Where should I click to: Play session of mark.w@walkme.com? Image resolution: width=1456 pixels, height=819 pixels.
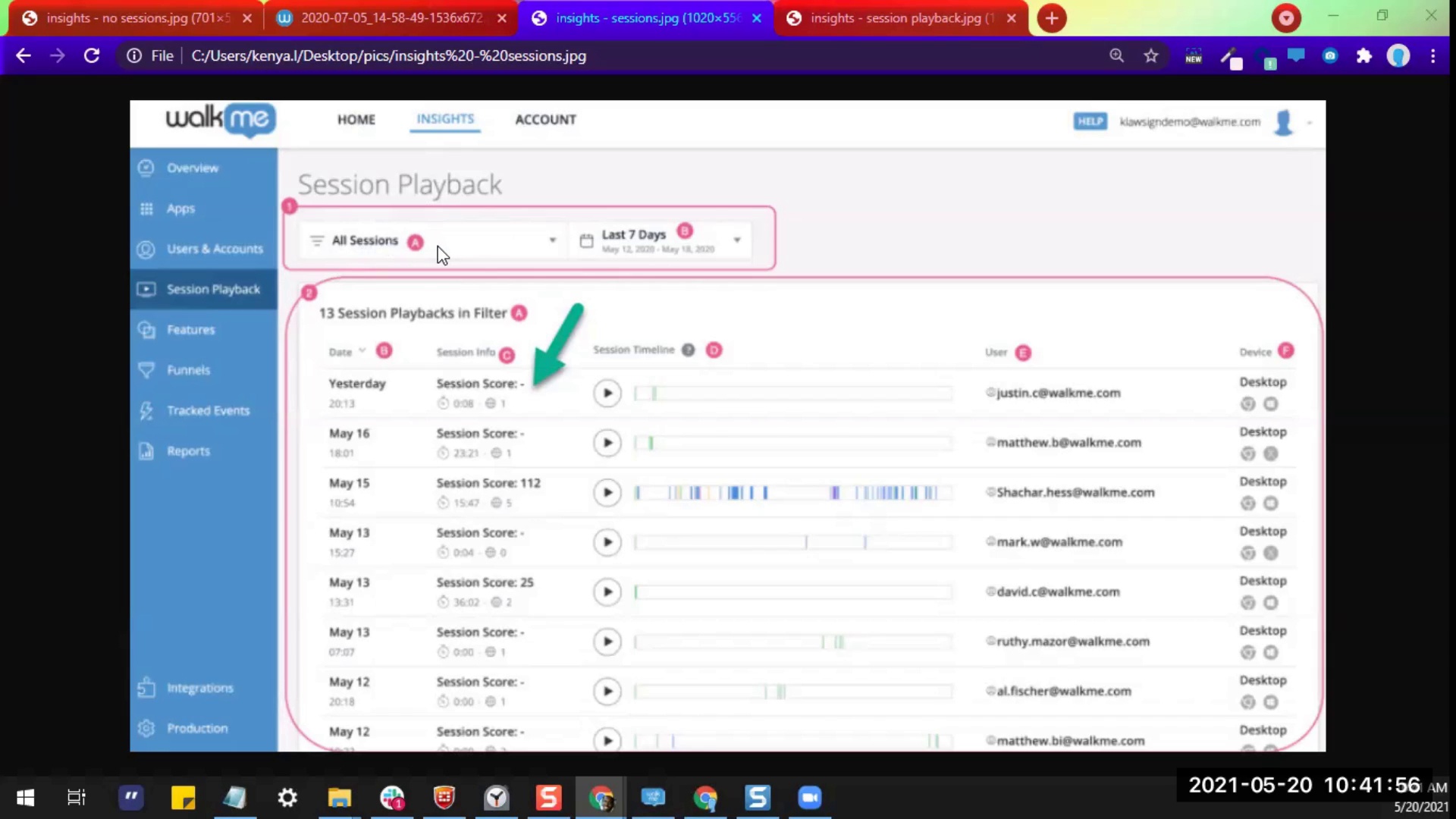coord(607,542)
